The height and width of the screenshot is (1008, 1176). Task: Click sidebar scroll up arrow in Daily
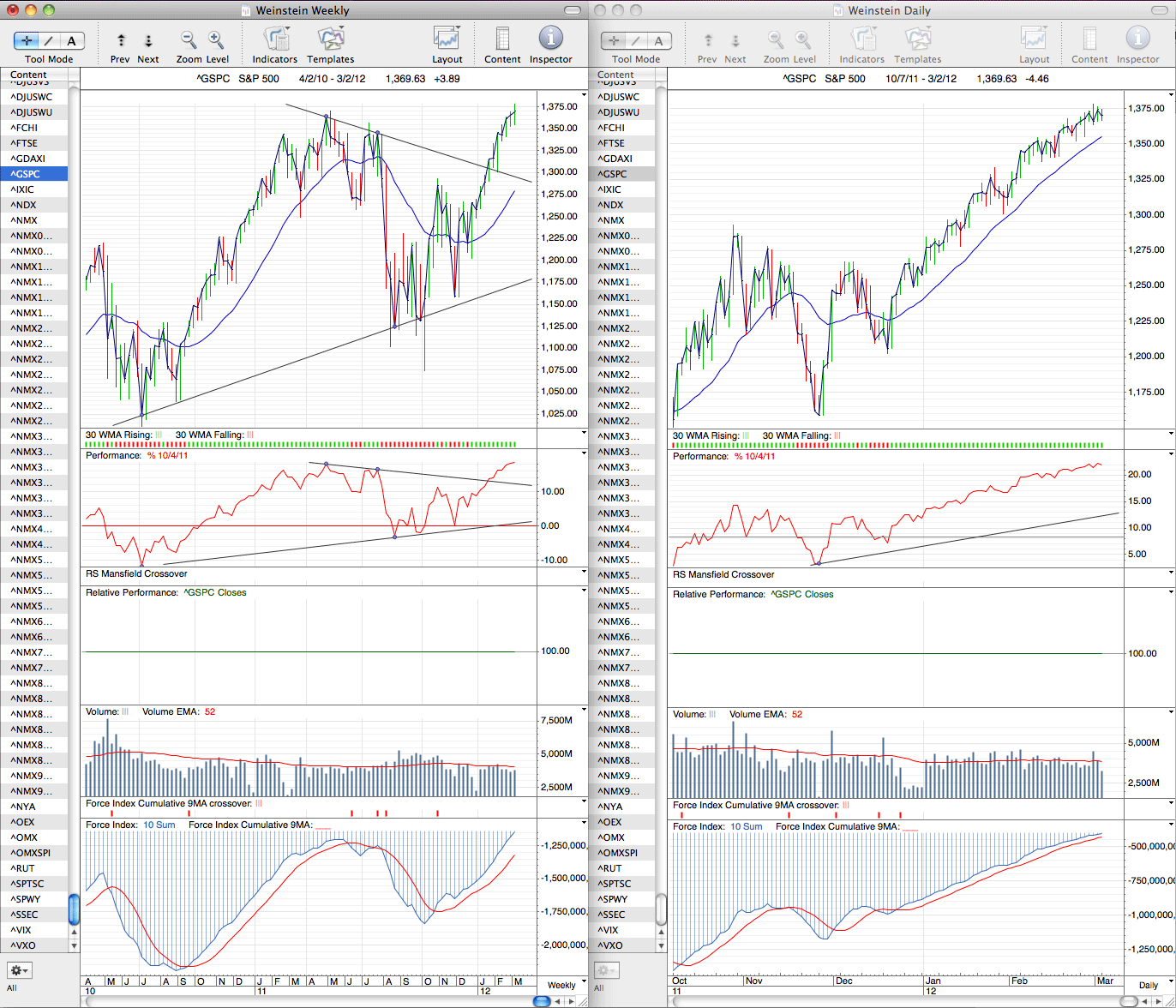661,931
